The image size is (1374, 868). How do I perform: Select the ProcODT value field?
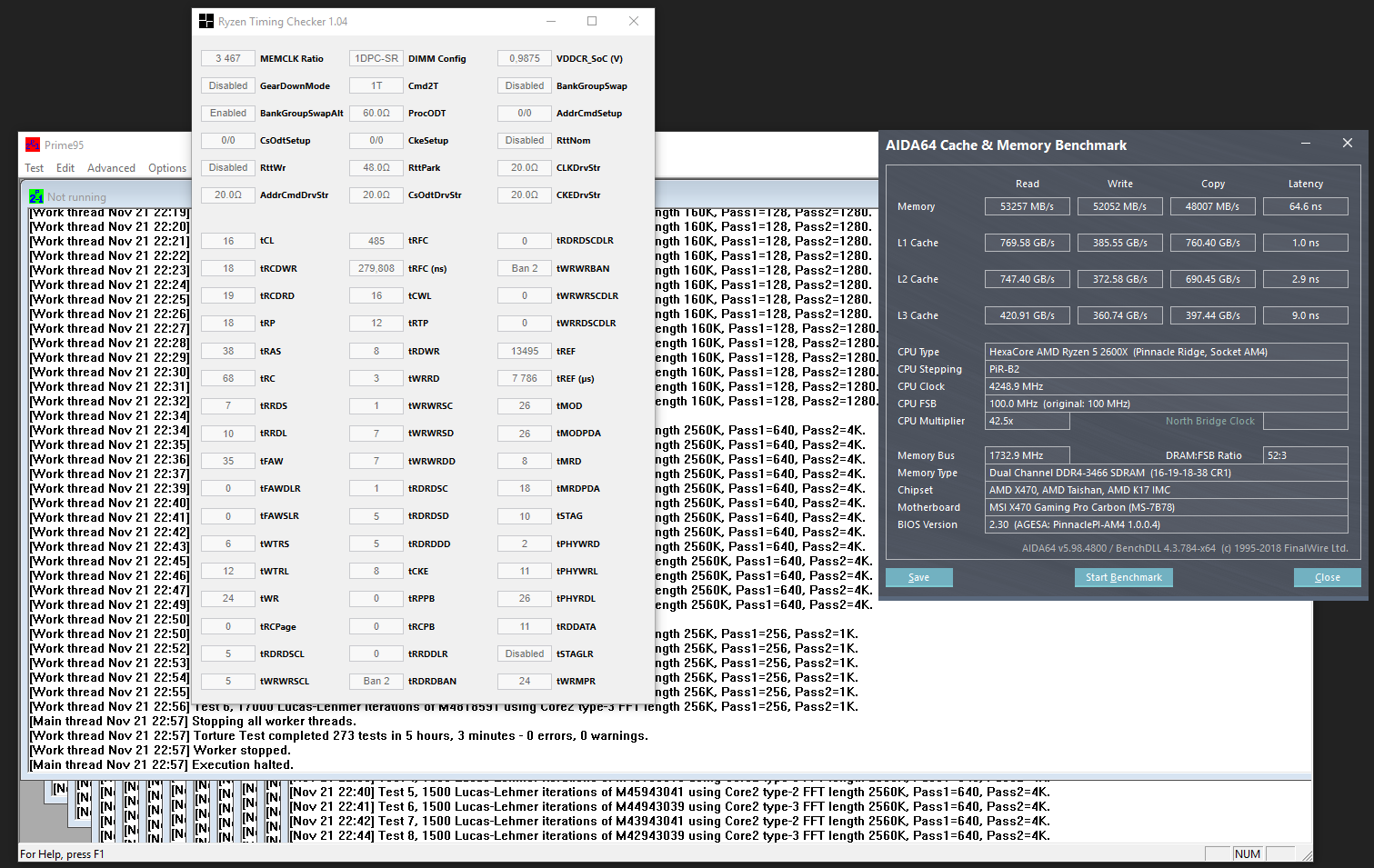click(x=376, y=113)
